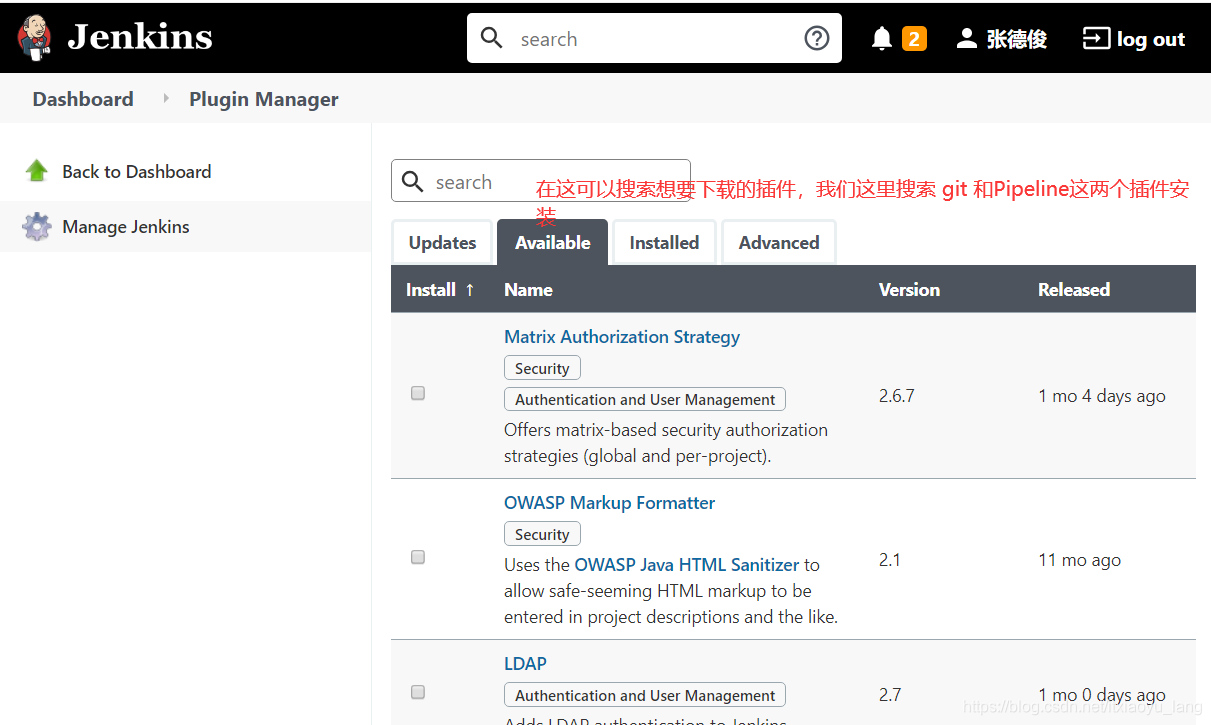Select version 2.6.7 cell
Viewport: 1211px width, 725px height.
tap(897, 396)
